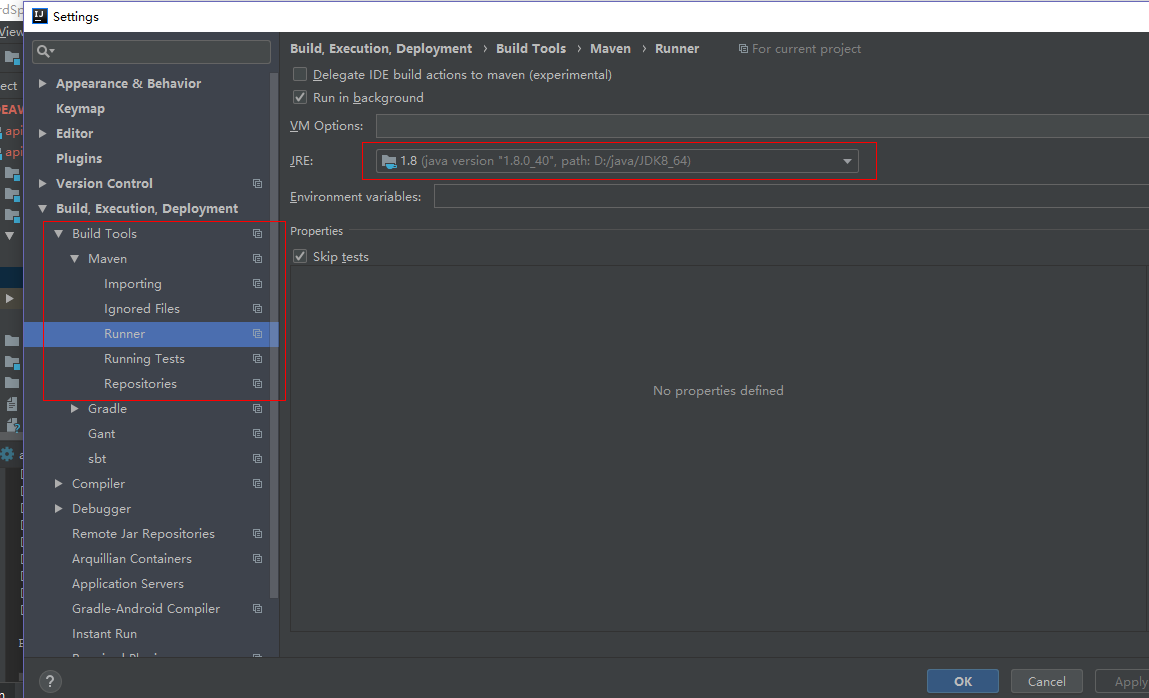Viewport: 1149px width, 698px height.
Task: Click the project-scope icon beside Version Control
Action: [259, 183]
